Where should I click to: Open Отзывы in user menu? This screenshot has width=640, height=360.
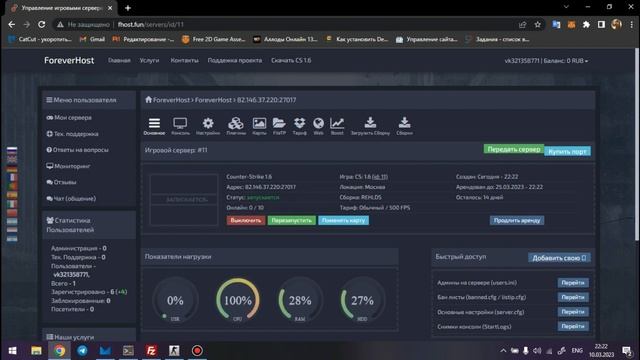(62, 182)
